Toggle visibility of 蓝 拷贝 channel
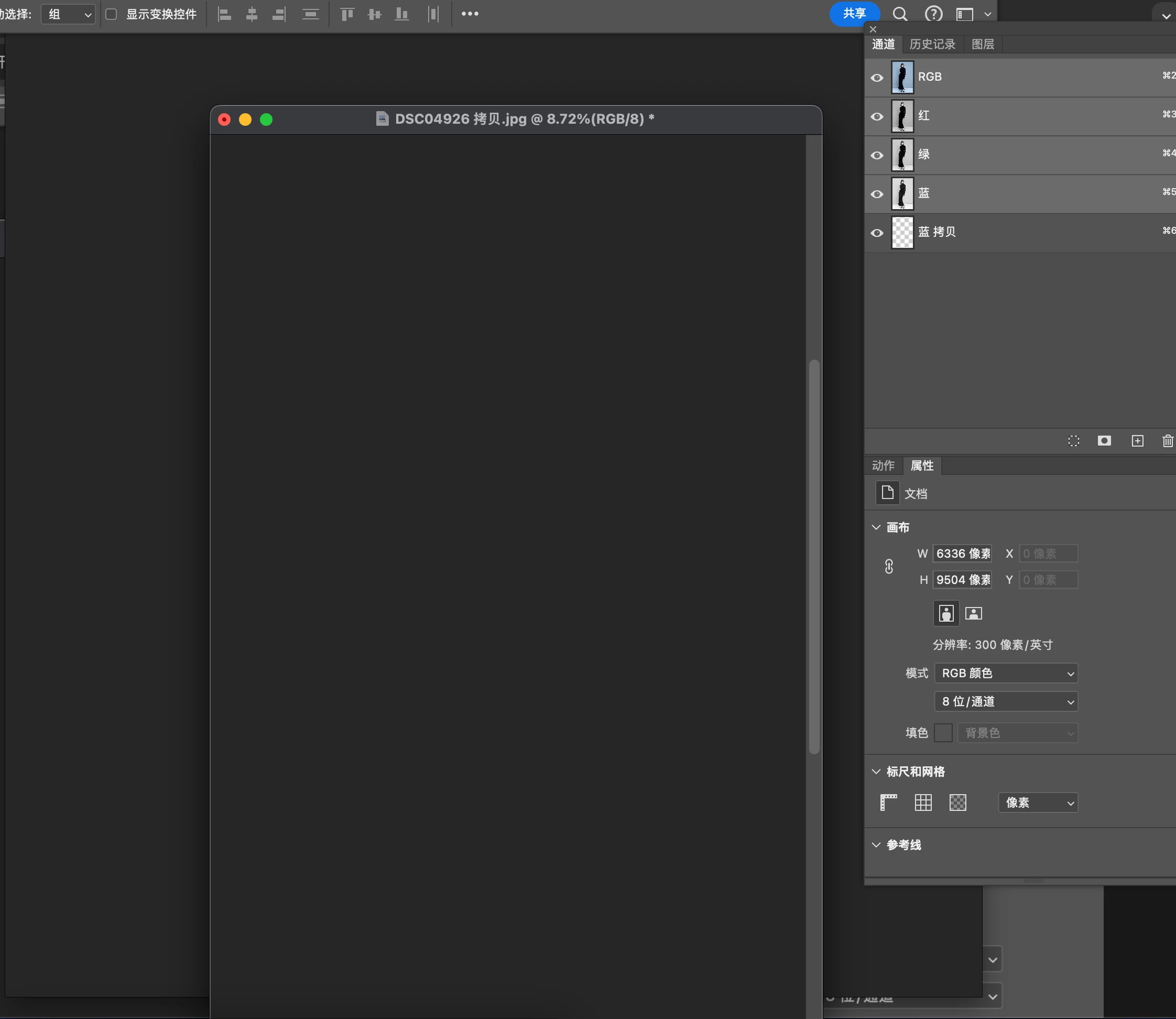Viewport: 1176px width, 1019px height. point(877,233)
